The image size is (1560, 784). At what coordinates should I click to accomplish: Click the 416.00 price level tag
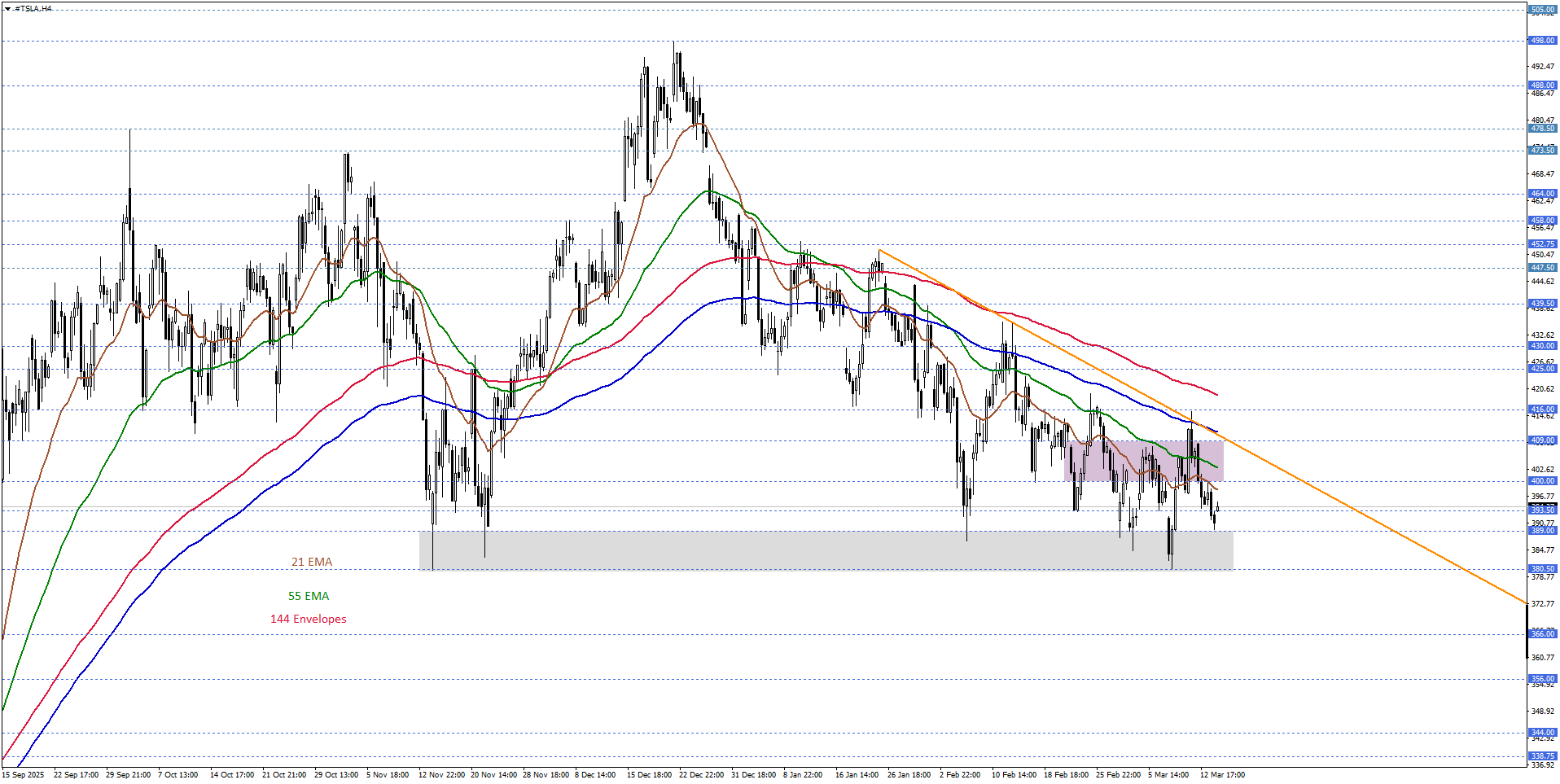point(1542,410)
